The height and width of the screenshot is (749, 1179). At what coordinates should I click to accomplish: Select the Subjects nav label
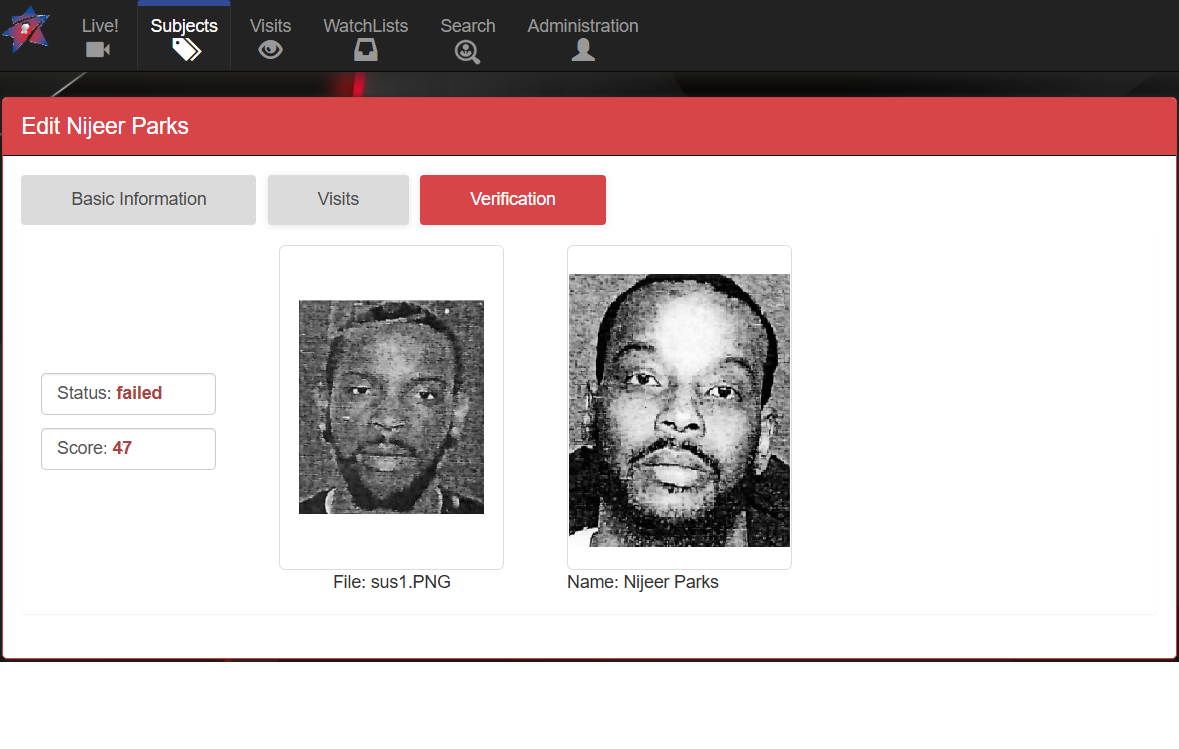point(184,26)
